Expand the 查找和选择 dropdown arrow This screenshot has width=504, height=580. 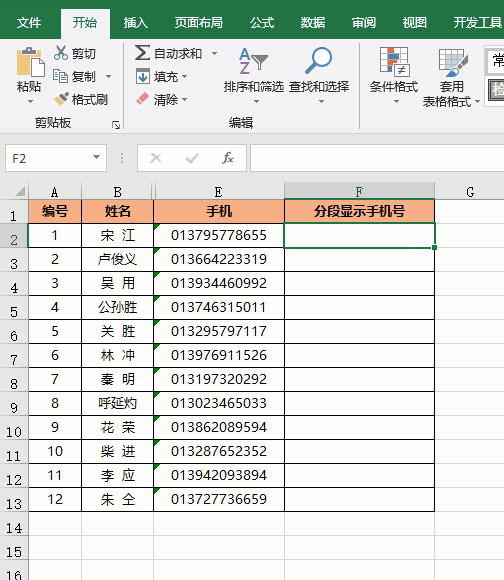pos(321,101)
